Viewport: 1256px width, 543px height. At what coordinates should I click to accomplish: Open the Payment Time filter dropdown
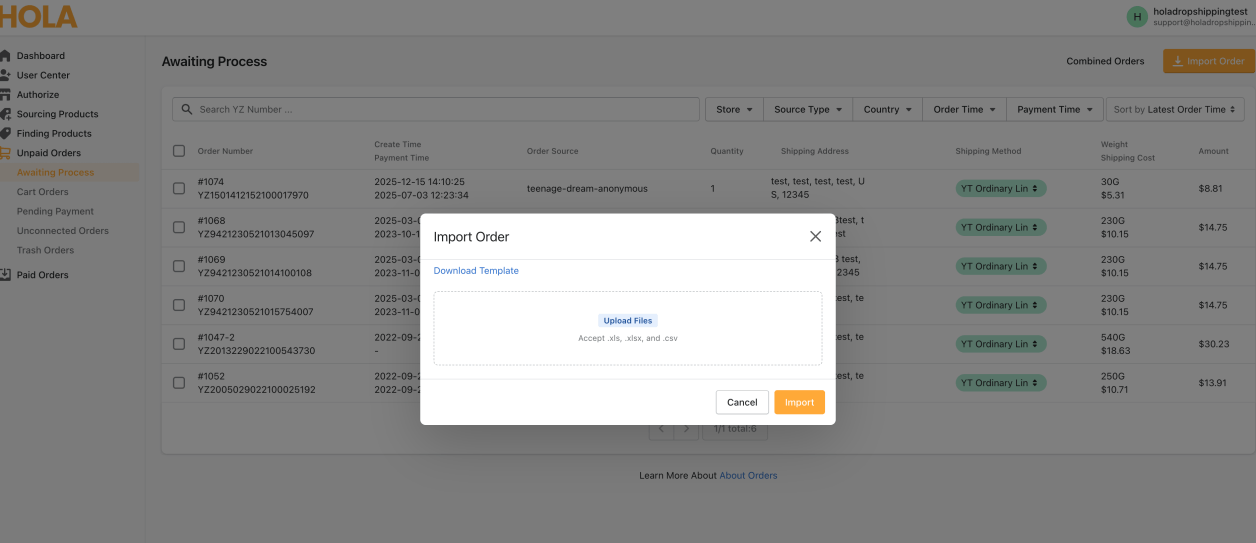coord(1055,109)
